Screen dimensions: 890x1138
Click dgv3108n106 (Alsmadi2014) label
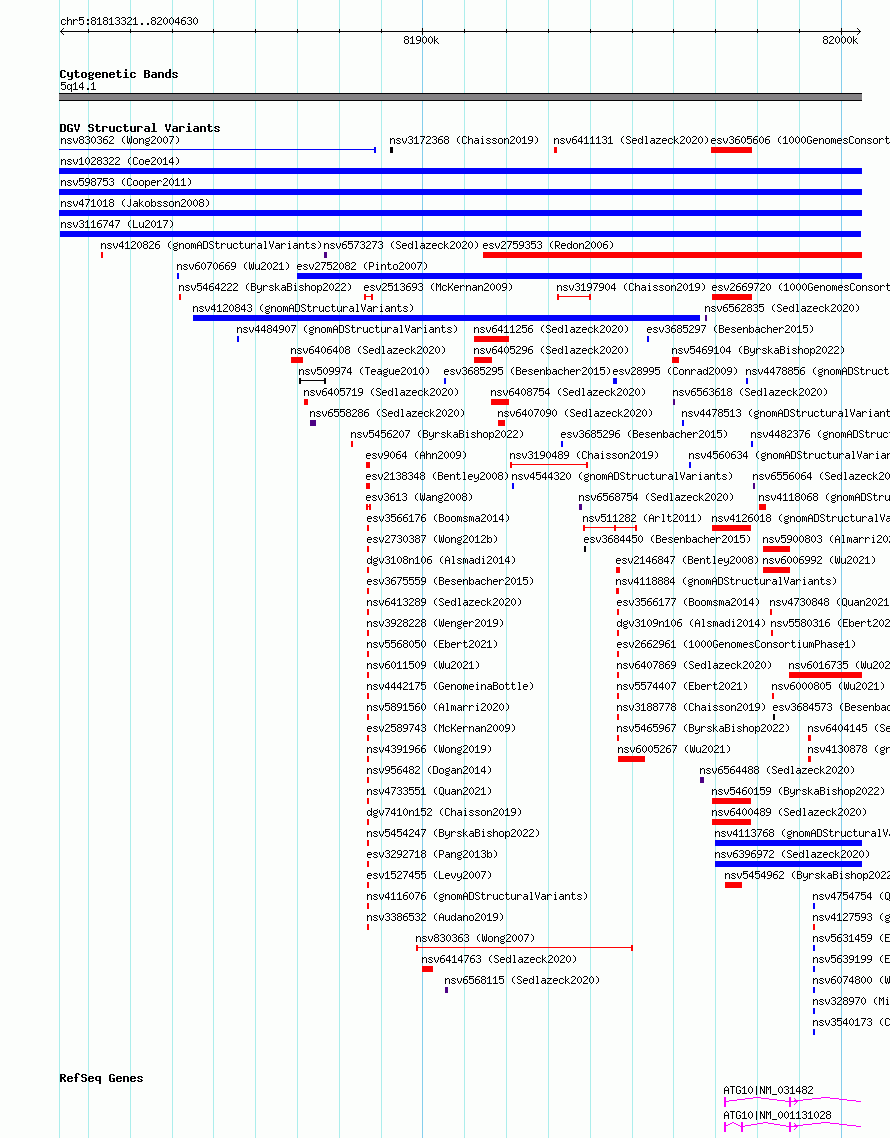click(x=441, y=561)
